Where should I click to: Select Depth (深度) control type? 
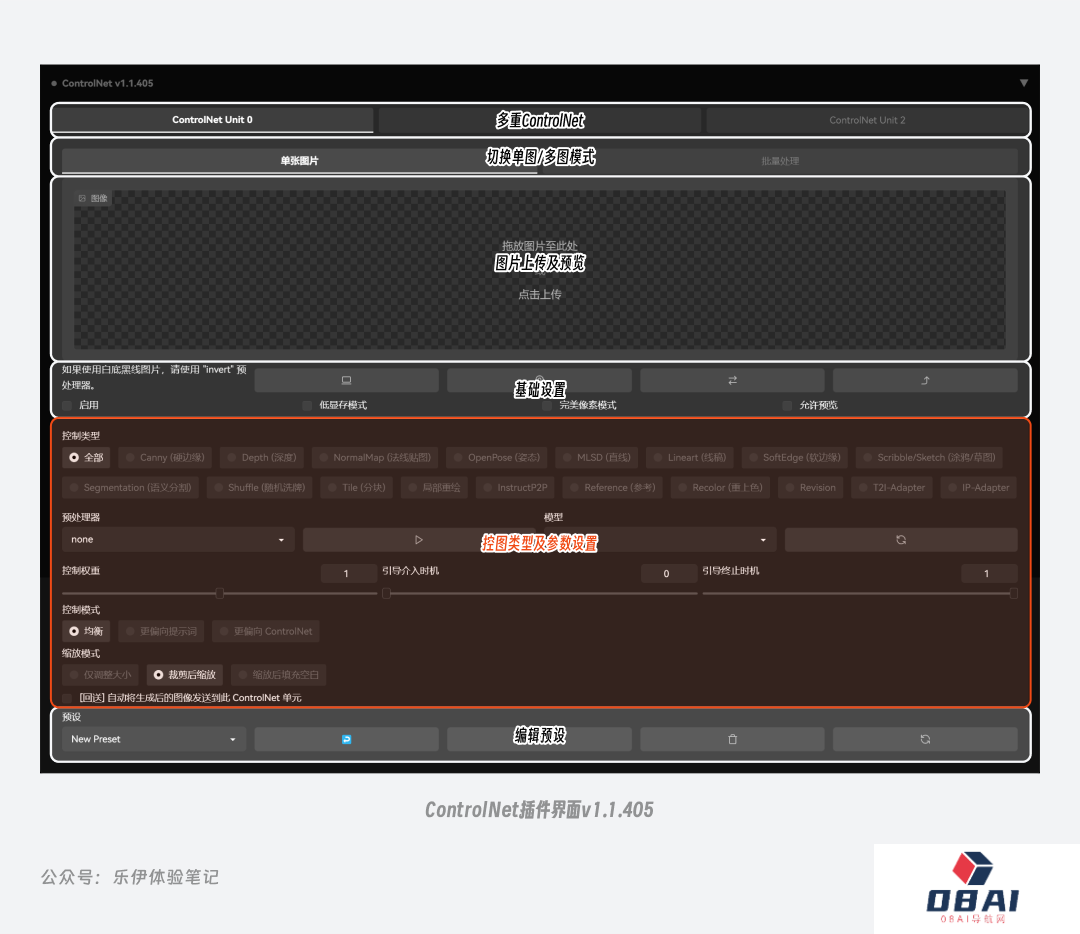pos(262,457)
